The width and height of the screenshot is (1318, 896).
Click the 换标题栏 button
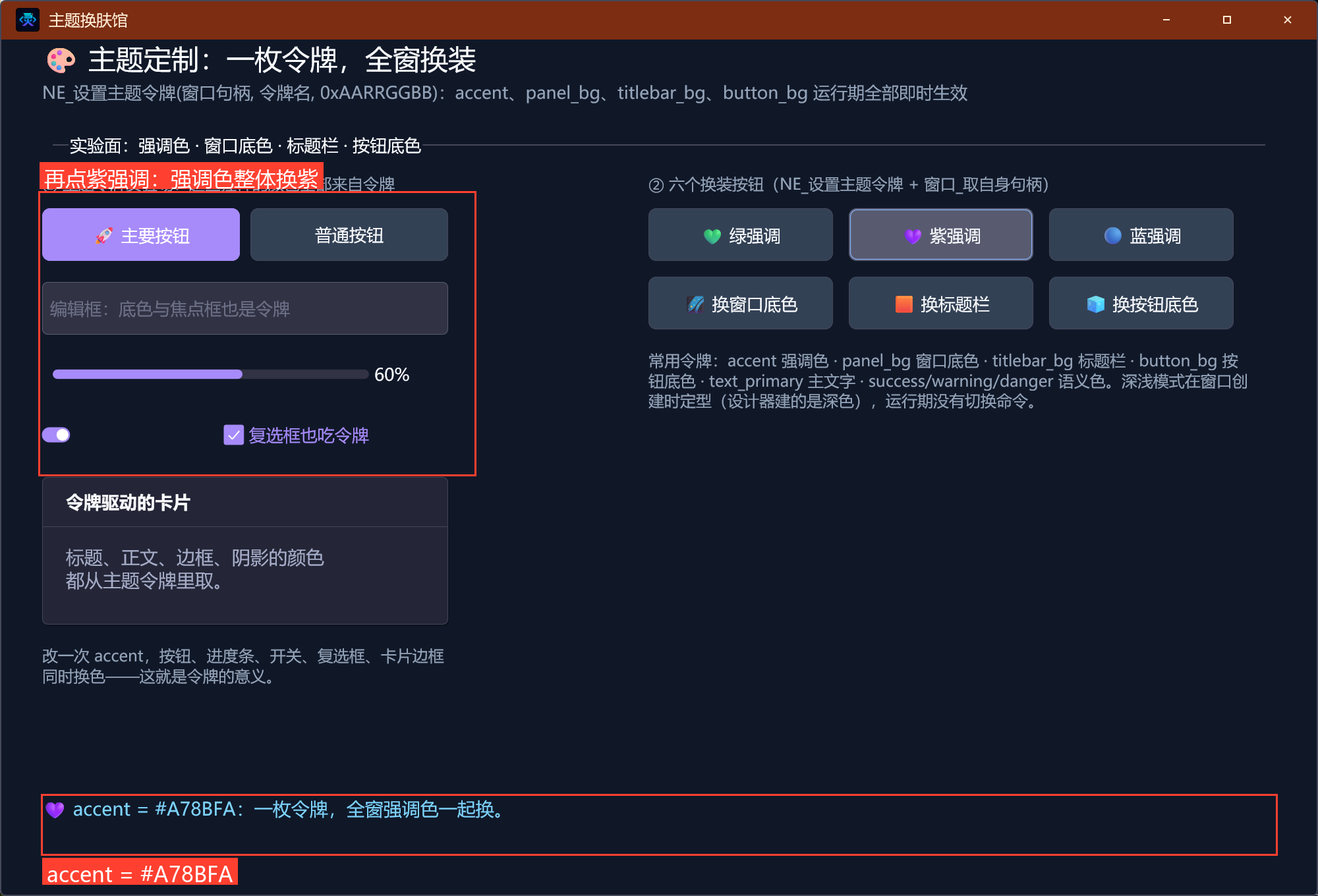(x=941, y=304)
